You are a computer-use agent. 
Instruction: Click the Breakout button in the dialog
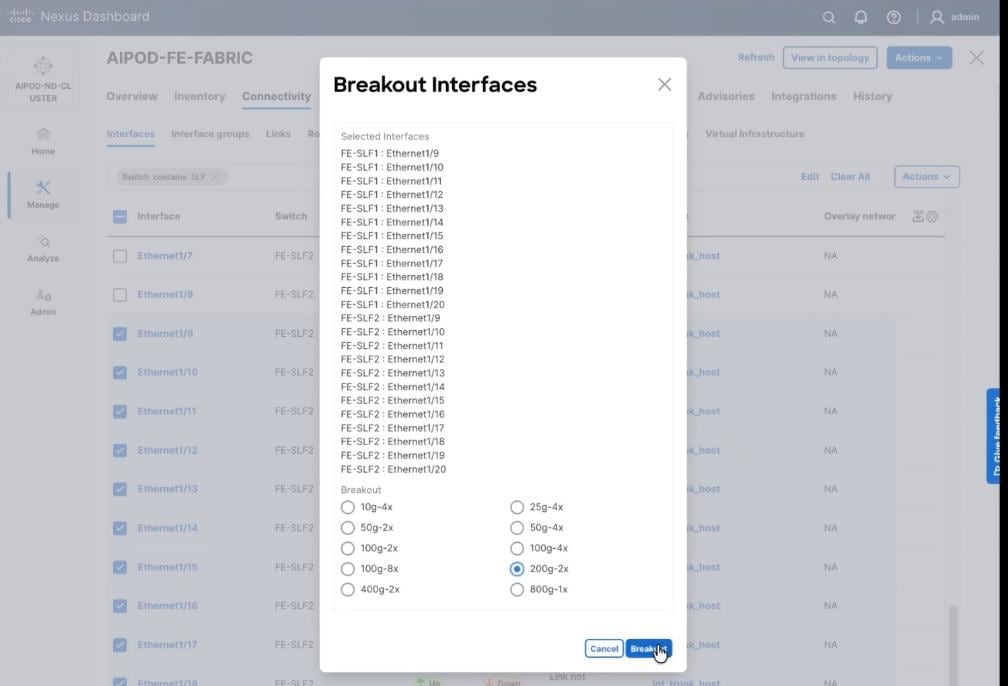[x=648, y=648]
